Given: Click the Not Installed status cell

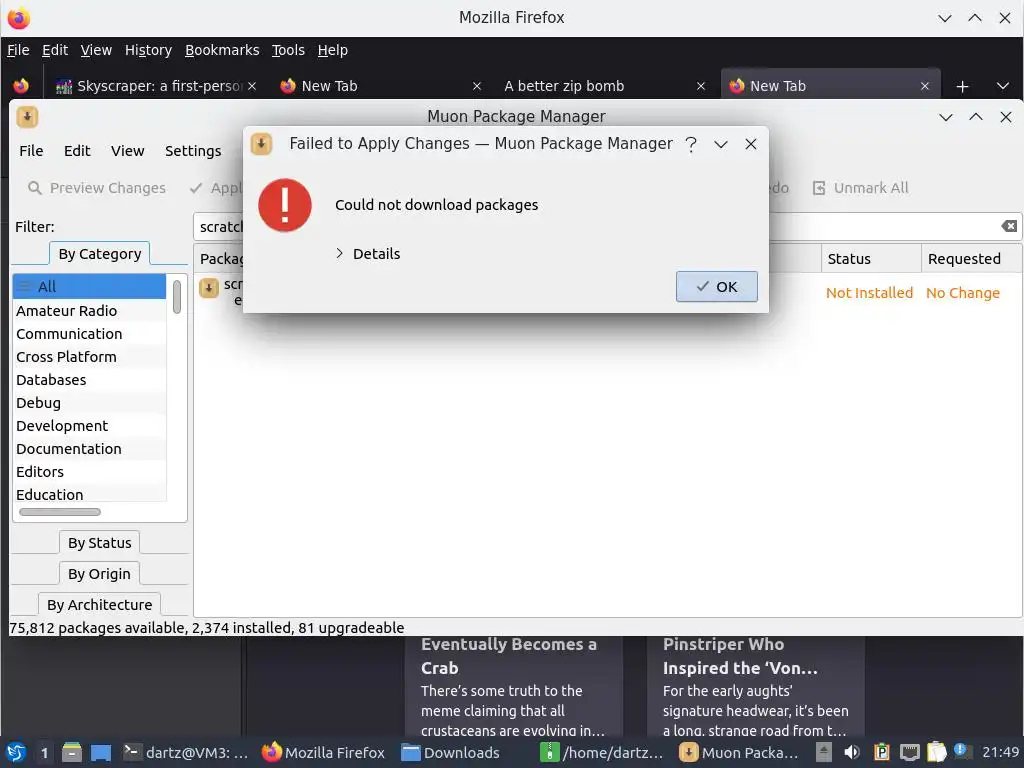Looking at the screenshot, I should pyautogui.click(x=869, y=293).
